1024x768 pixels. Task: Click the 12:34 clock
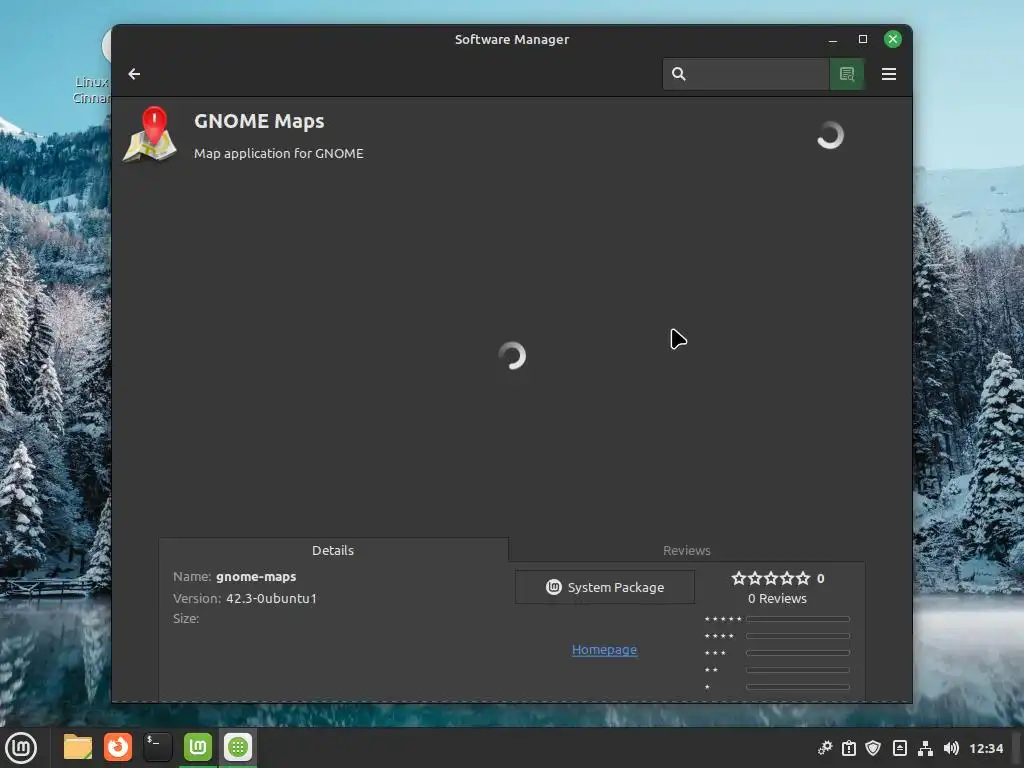985,748
